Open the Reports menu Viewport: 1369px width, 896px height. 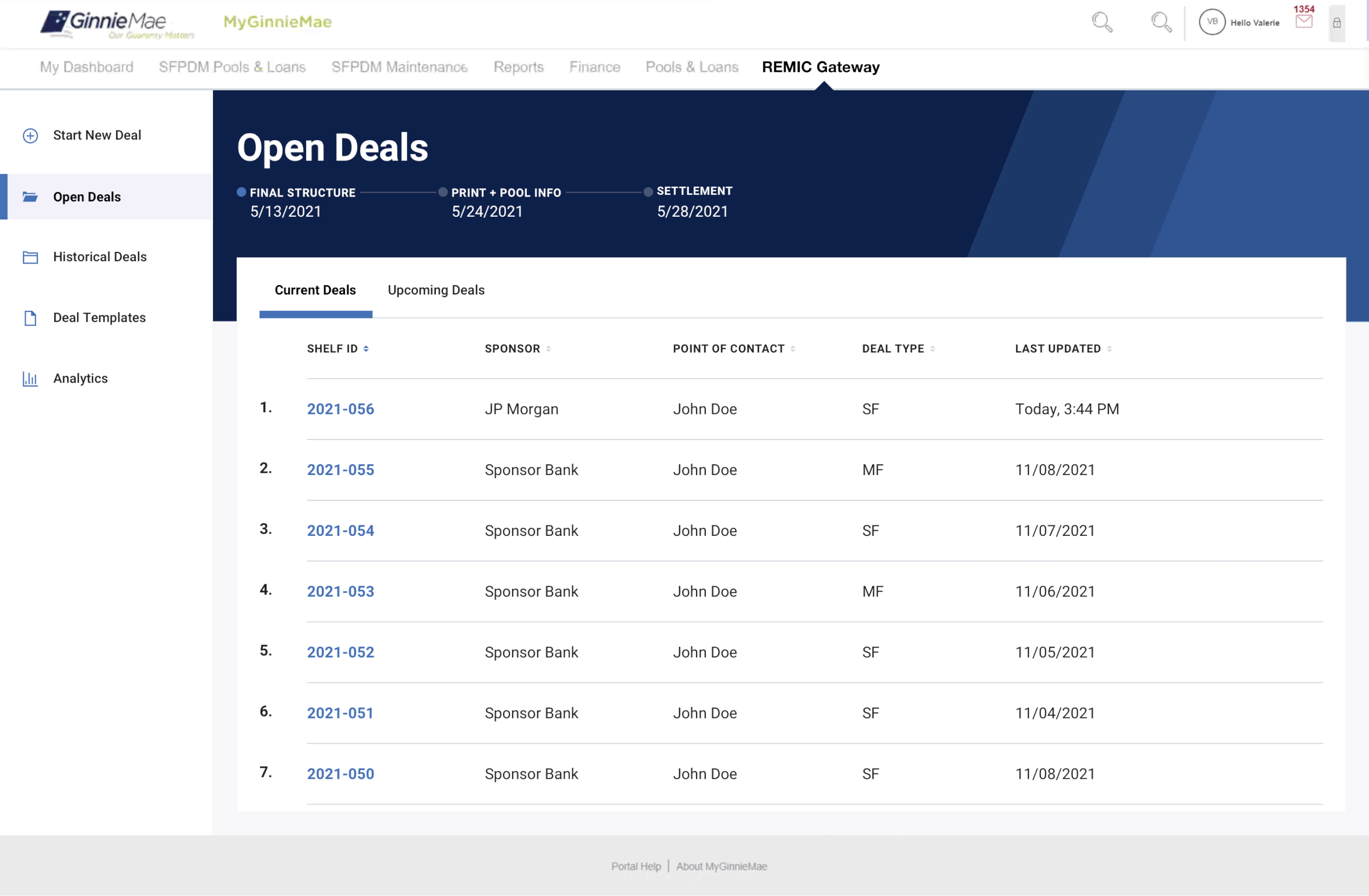point(518,67)
